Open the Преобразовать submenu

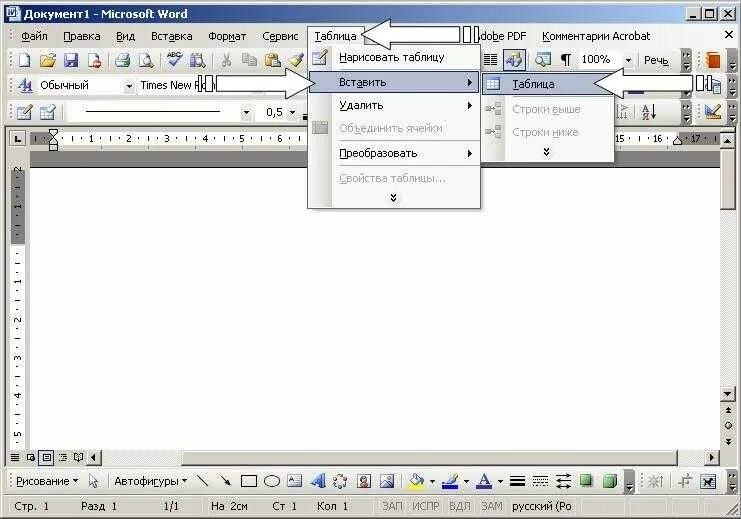(x=394, y=154)
